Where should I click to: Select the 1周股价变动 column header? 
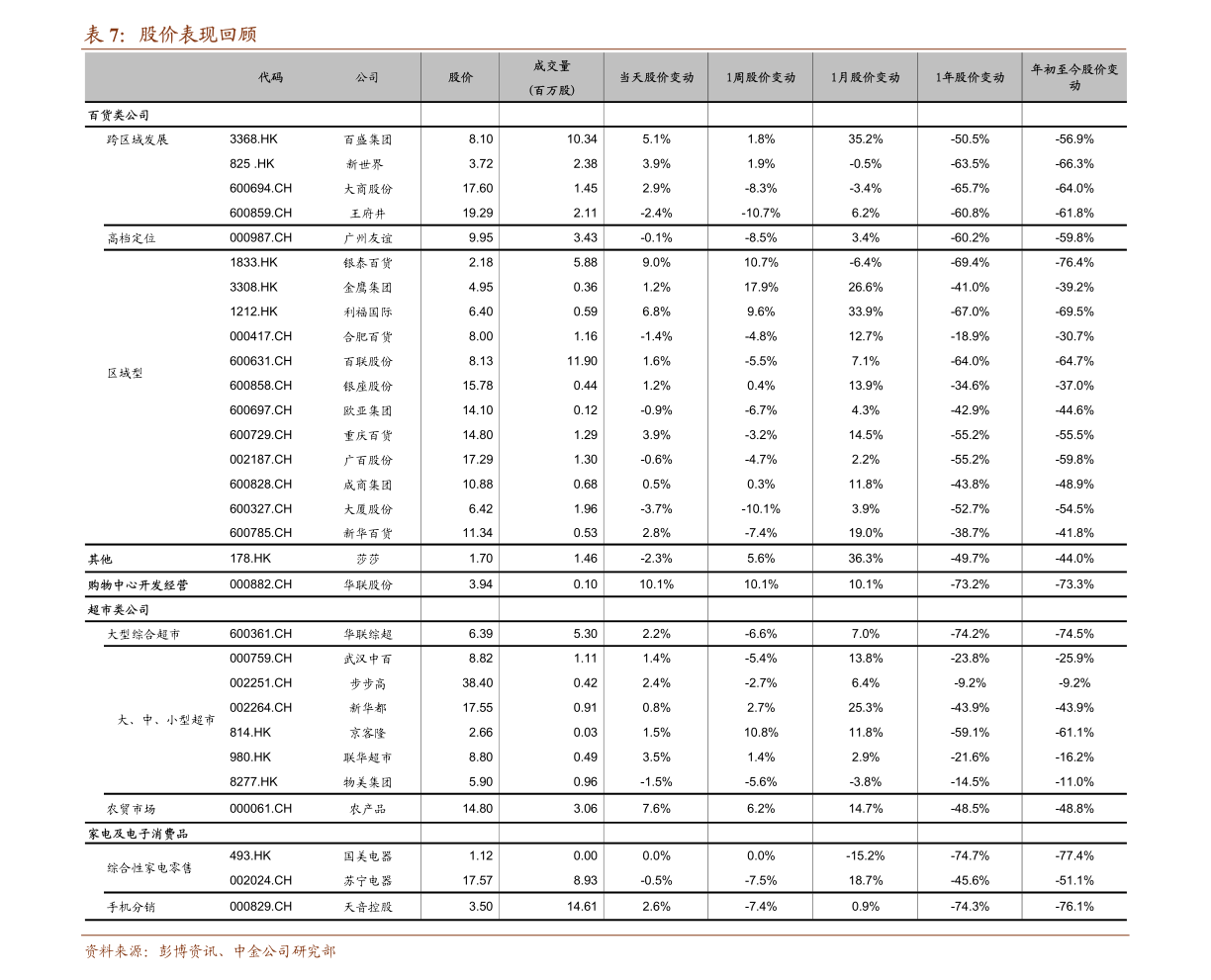pyautogui.click(x=761, y=77)
